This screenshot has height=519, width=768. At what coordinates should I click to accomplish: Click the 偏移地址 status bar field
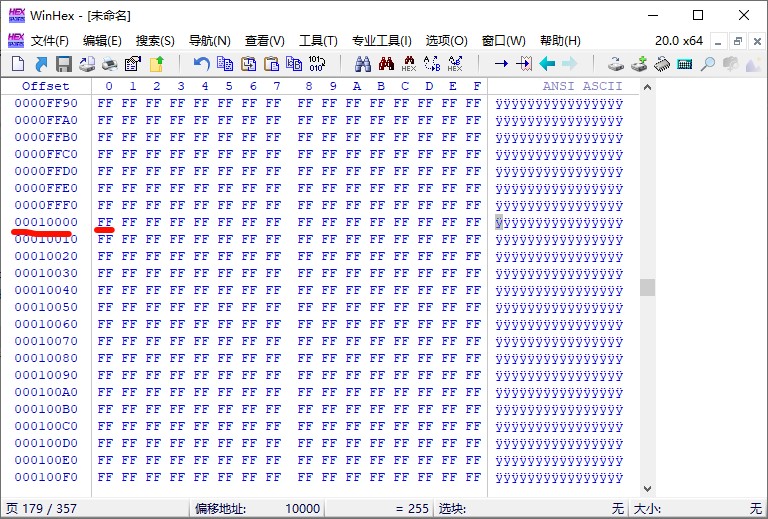coord(258,509)
